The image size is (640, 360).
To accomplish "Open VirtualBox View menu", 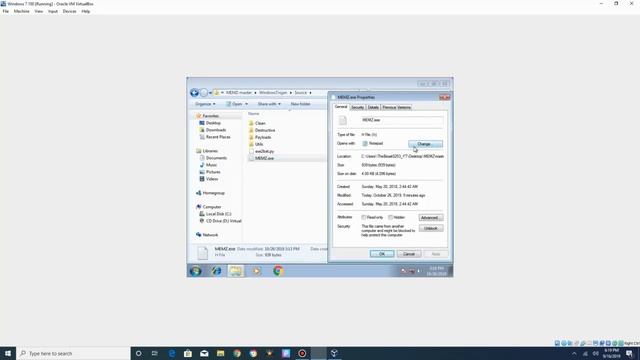I will [39, 11].
